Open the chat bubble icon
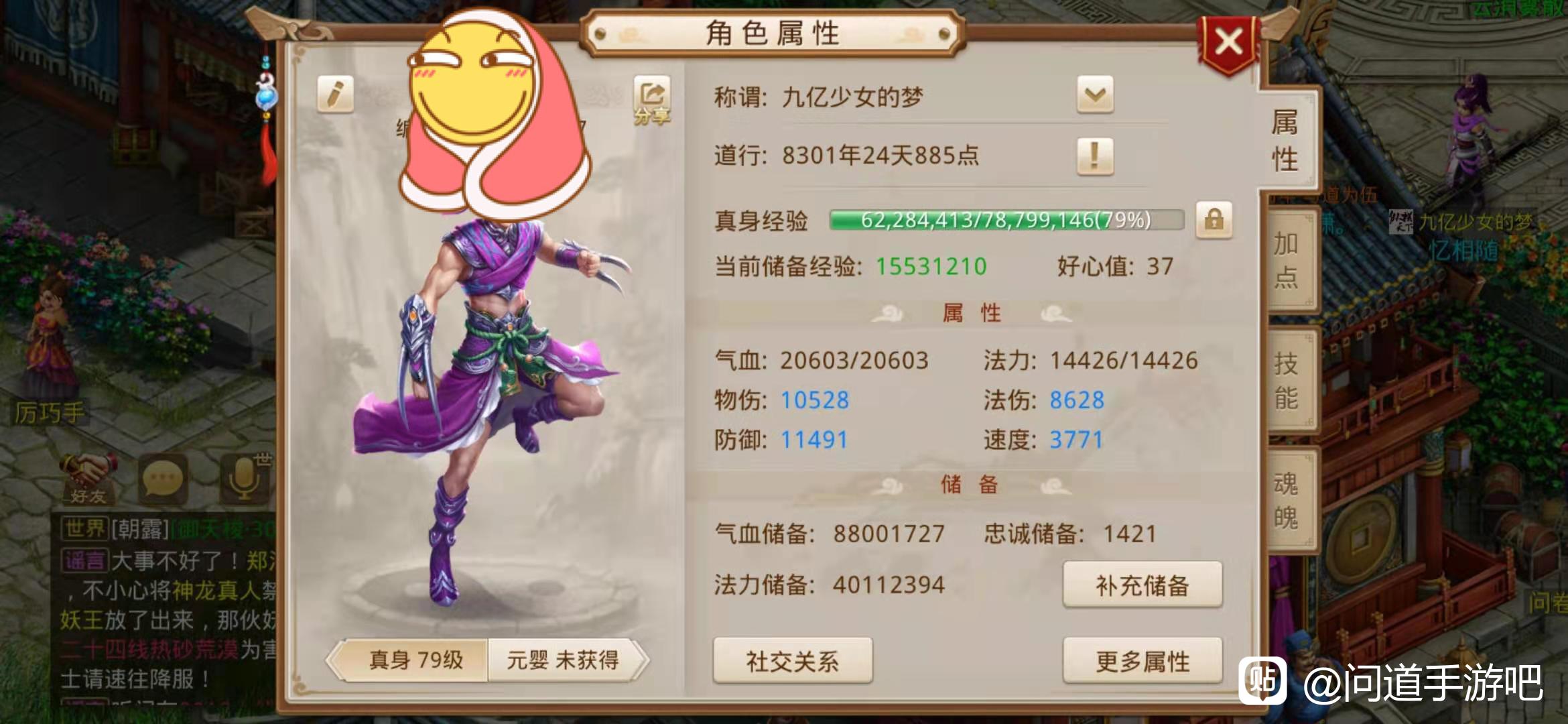This screenshot has height=724, width=1568. pos(164,479)
